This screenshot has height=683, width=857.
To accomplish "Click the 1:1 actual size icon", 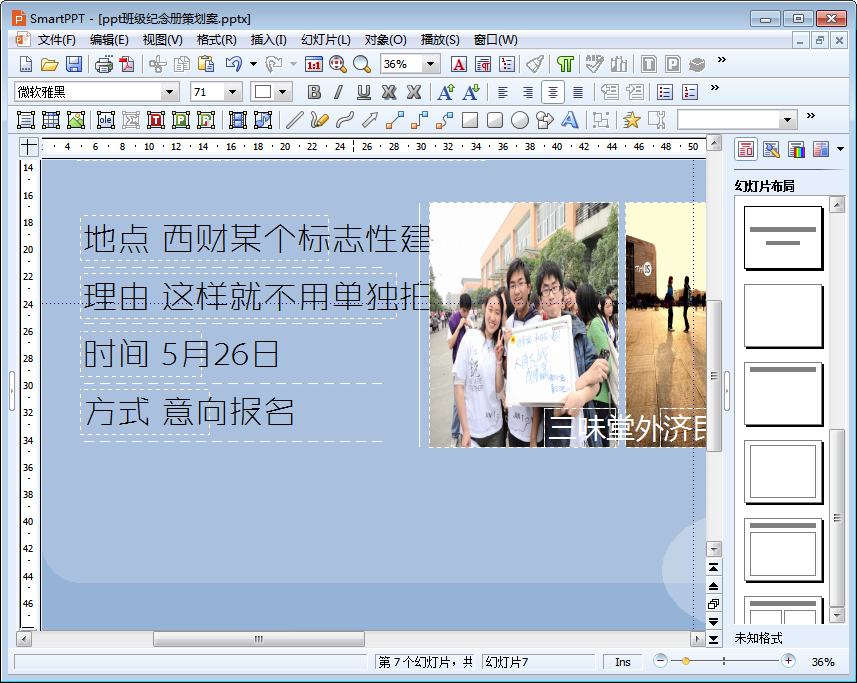I will [x=314, y=64].
